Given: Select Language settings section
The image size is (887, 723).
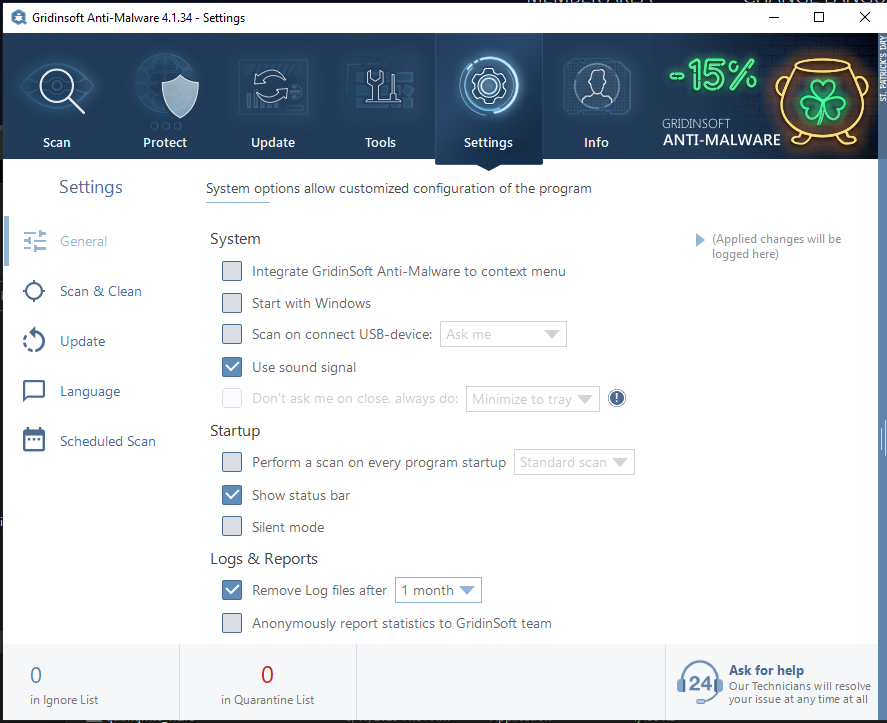Looking at the screenshot, I should click(x=90, y=391).
